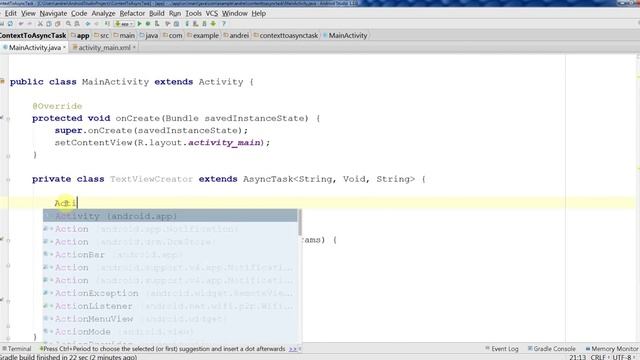
Task: Click the example breadcrumb folder
Action: coord(203,36)
